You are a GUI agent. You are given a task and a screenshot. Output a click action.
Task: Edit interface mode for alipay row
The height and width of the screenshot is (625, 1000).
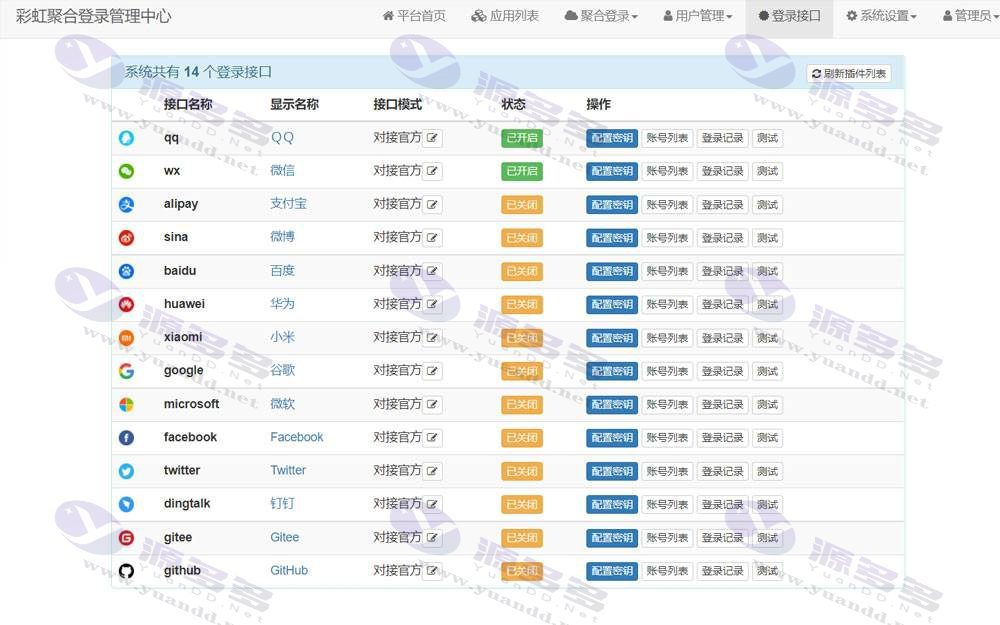(432, 204)
